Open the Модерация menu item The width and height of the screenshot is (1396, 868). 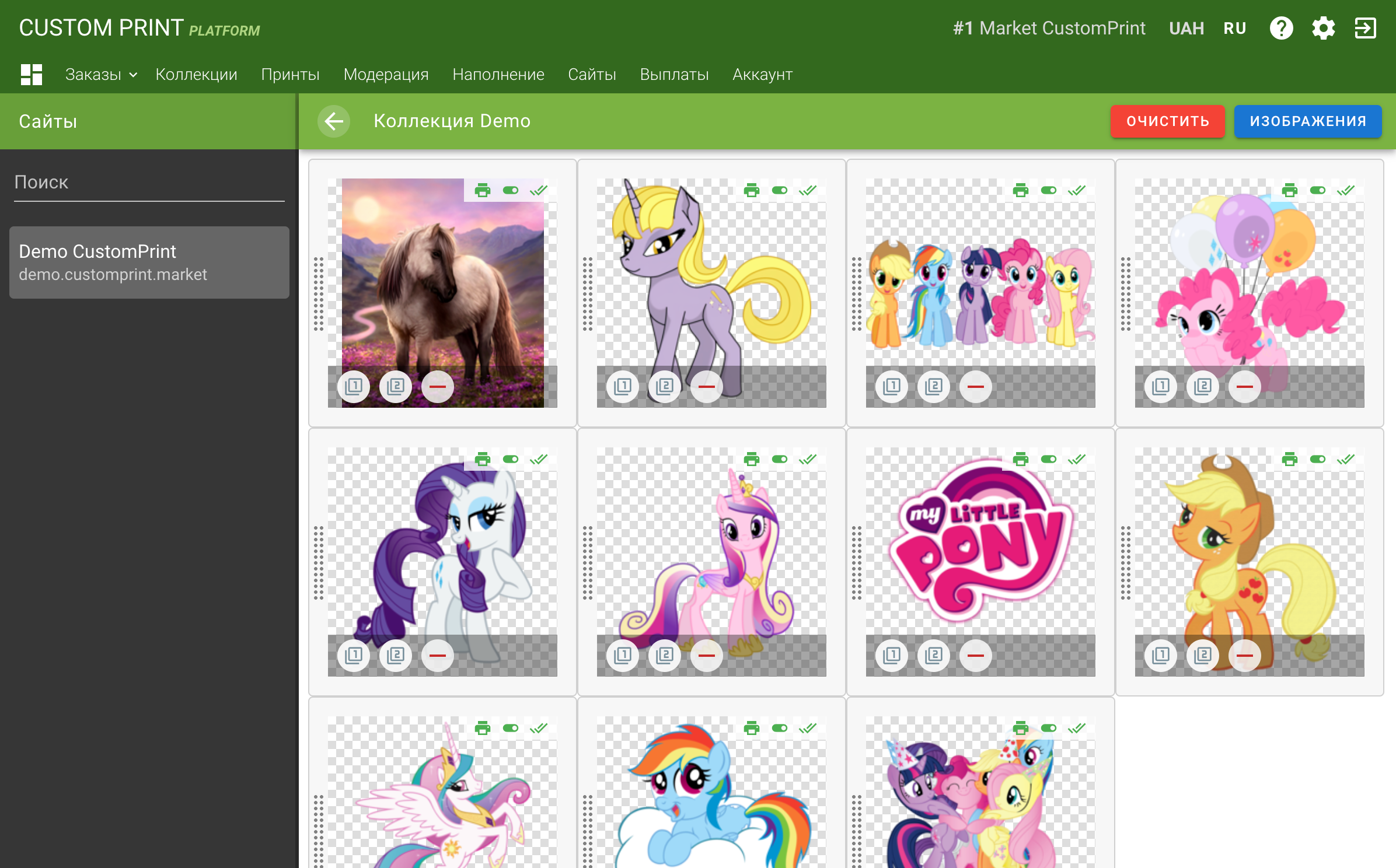[x=386, y=75]
